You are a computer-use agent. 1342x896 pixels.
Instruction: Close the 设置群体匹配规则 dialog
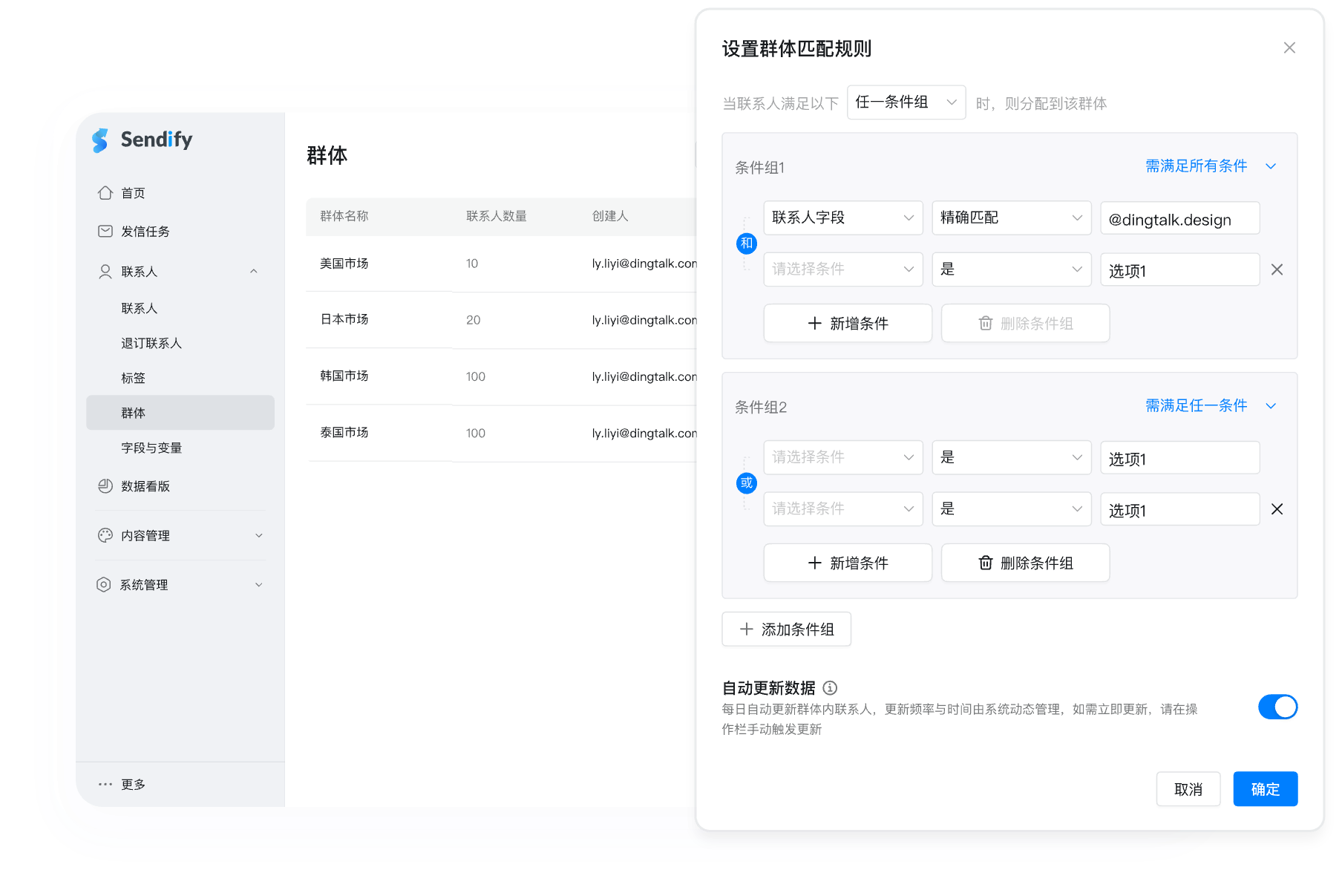(x=1289, y=48)
